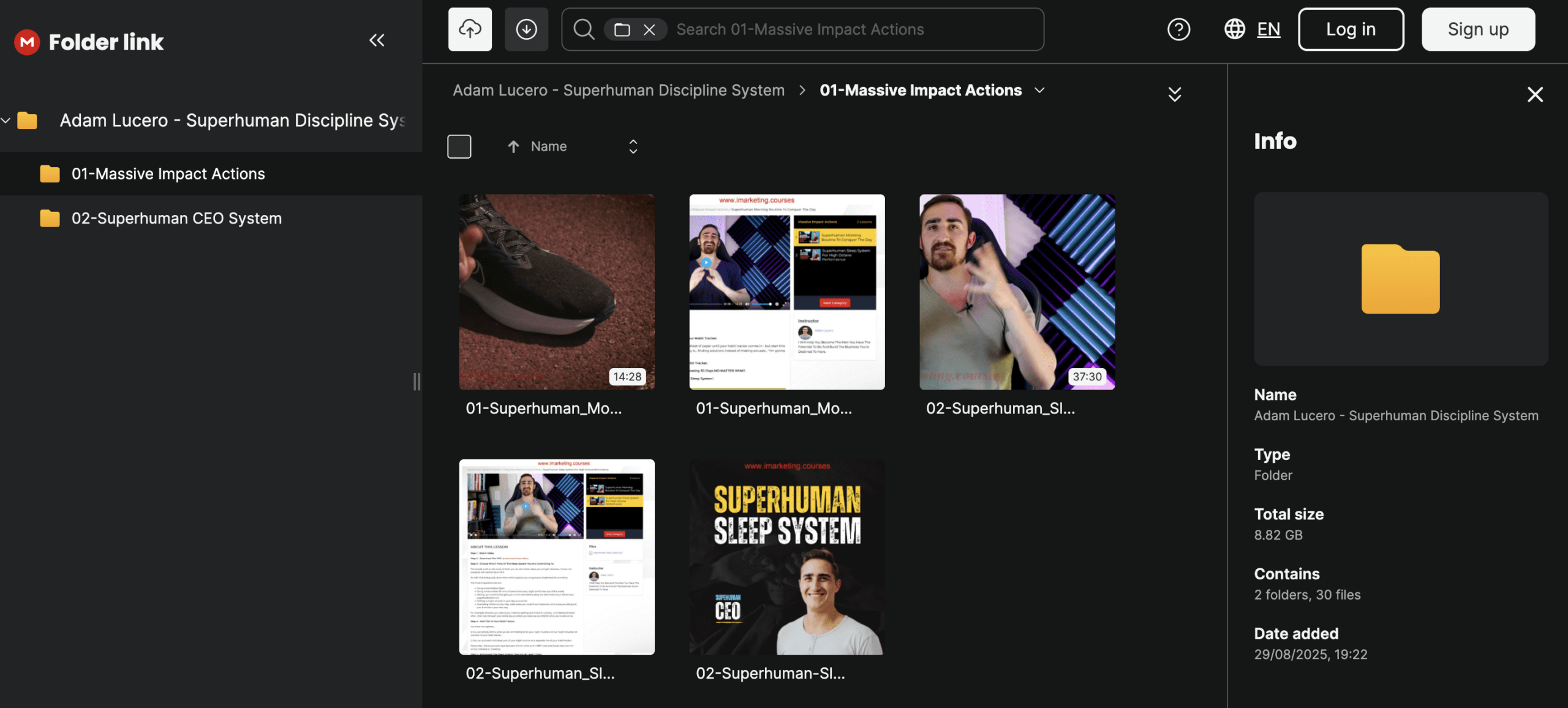Toggle name sort direction arrow

pos(513,146)
